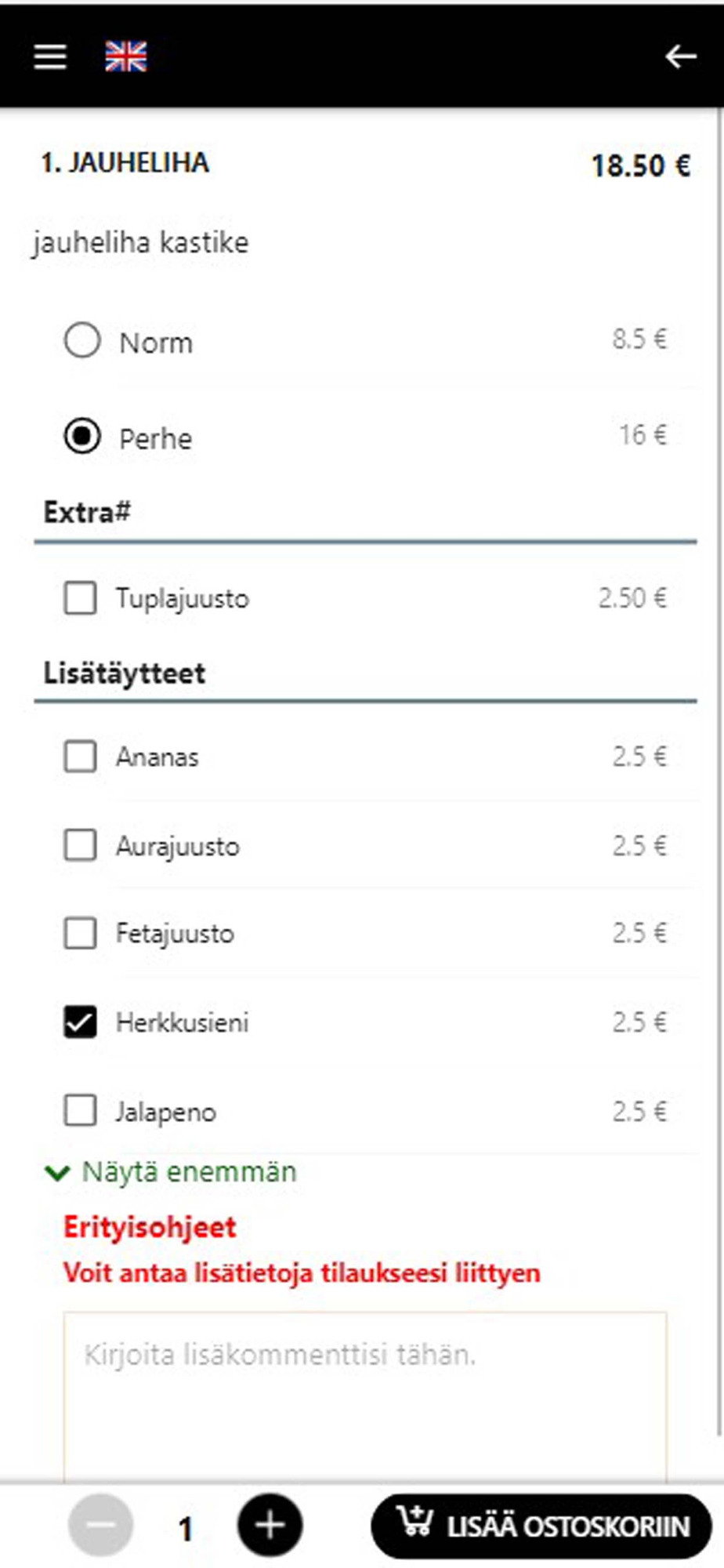Tick the Jalapeno topping
Viewport: 724px width, 1568px height.
pos(80,1111)
